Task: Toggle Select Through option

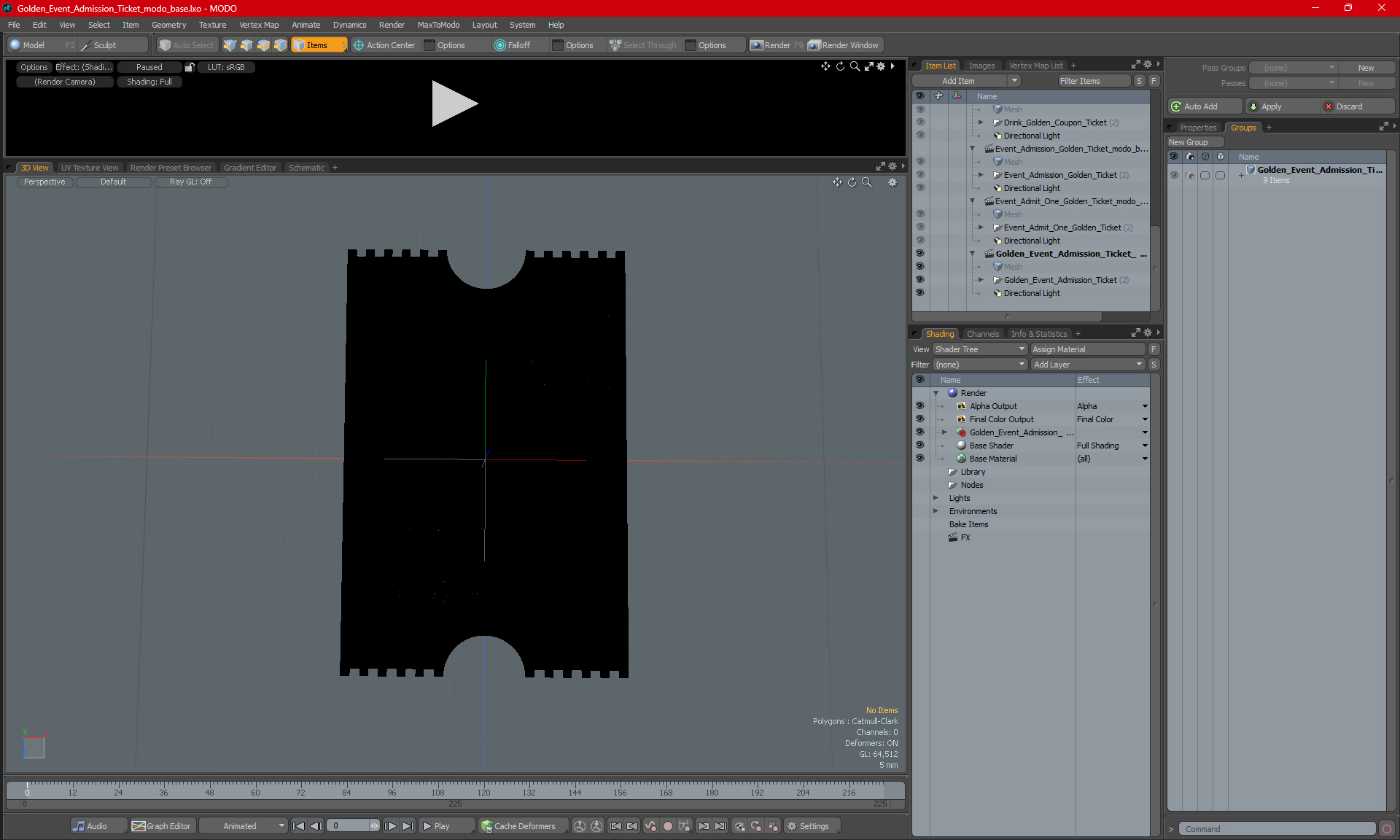Action: point(642,45)
